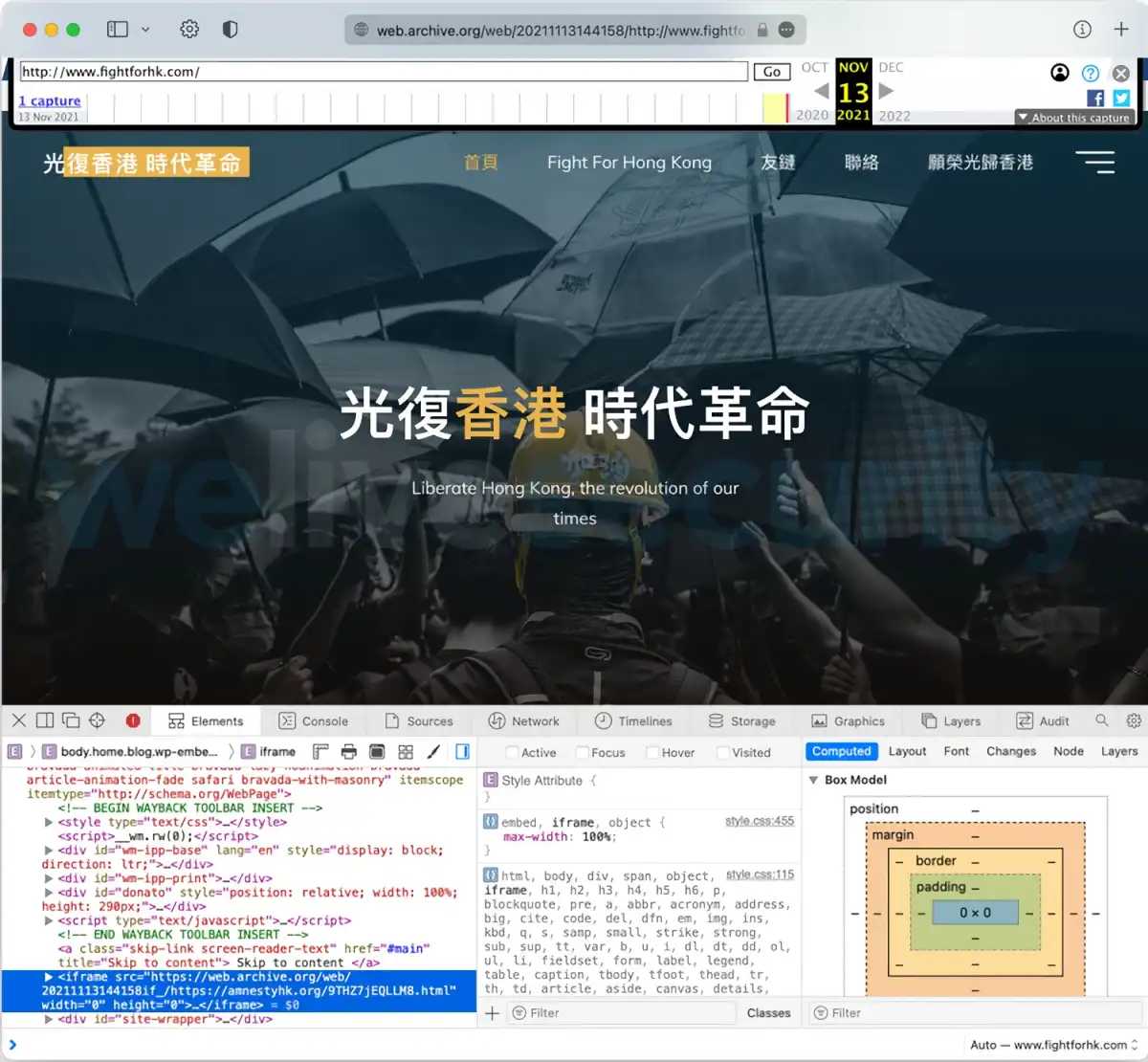
Task: Expand the div id="wm-ipp-base" node
Action: point(49,850)
